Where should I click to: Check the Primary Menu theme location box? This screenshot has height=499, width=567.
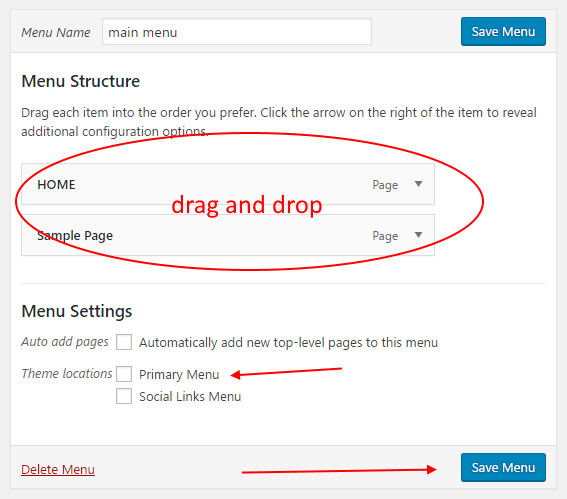(124, 374)
